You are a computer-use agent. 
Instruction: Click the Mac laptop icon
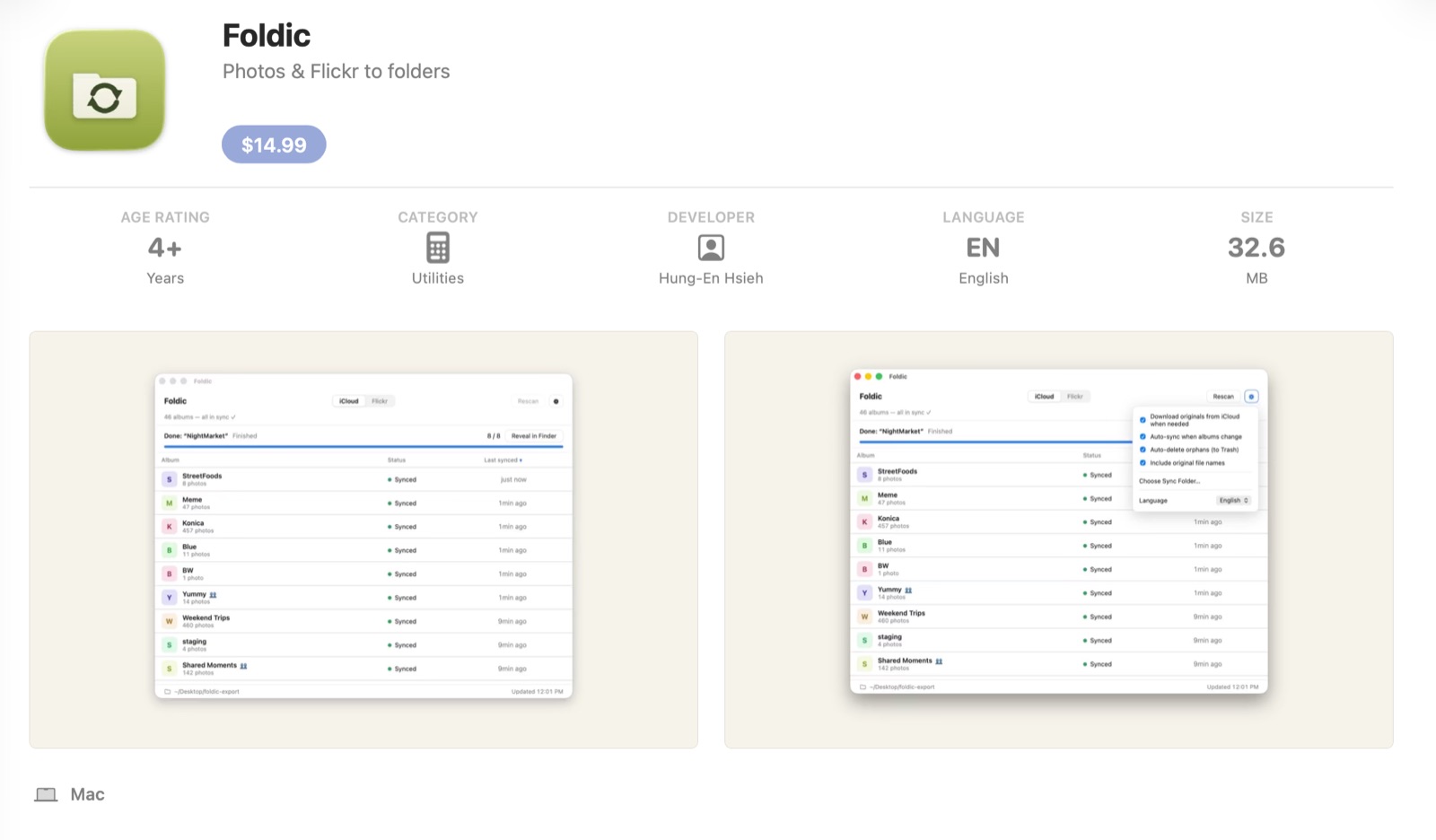(x=46, y=794)
